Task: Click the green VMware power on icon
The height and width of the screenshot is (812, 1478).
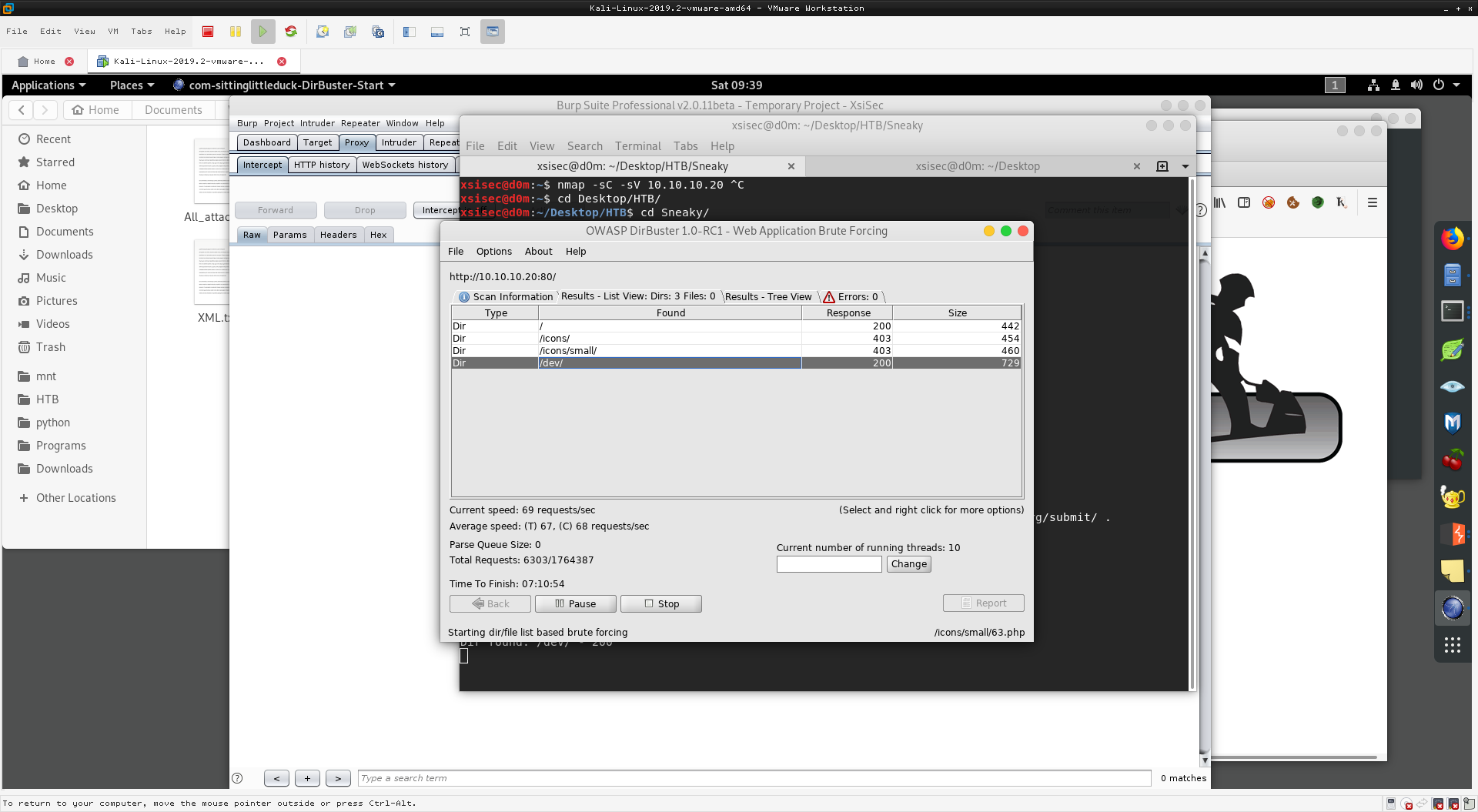Action: (x=263, y=32)
